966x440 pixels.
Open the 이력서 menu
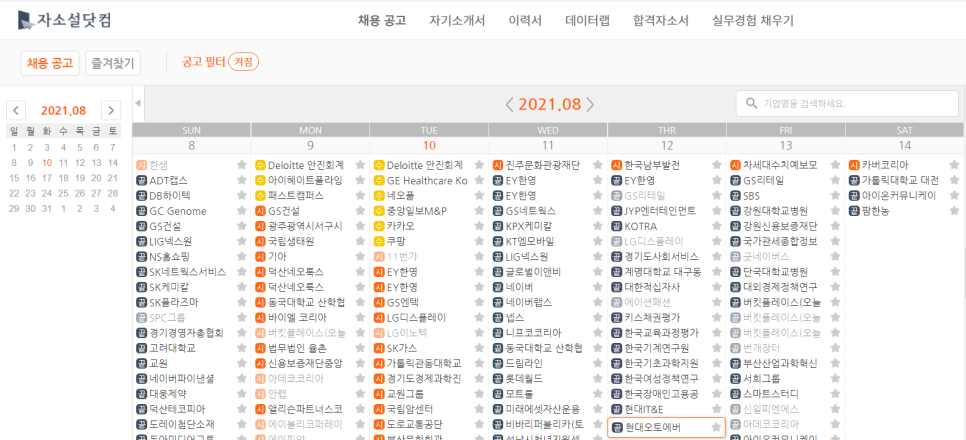pos(525,20)
